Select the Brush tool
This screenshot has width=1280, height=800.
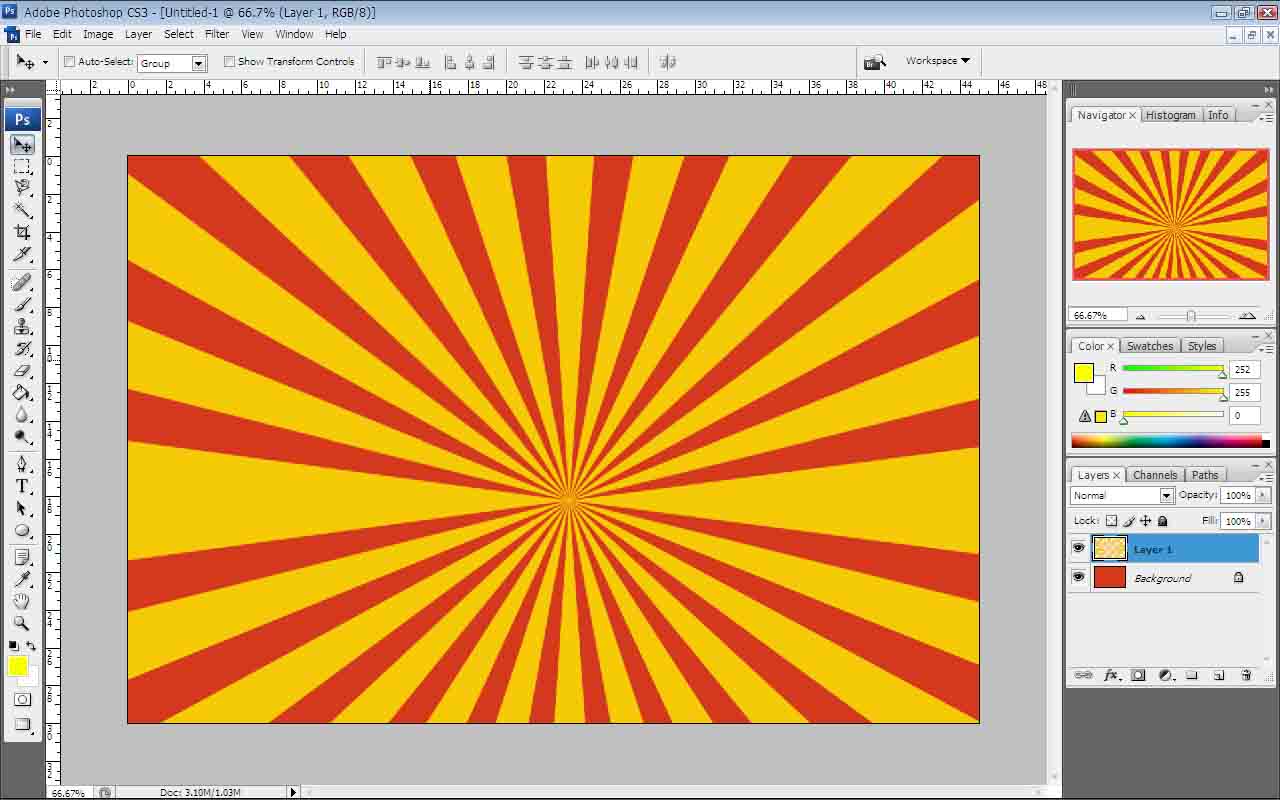pyautogui.click(x=22, y=305)
